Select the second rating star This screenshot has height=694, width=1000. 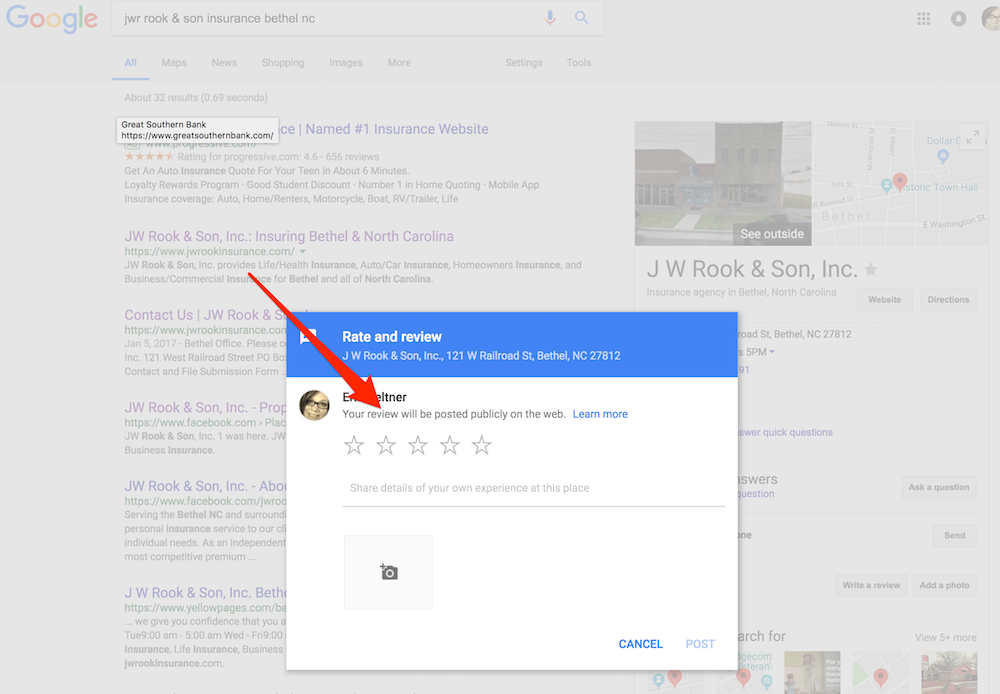386,445
